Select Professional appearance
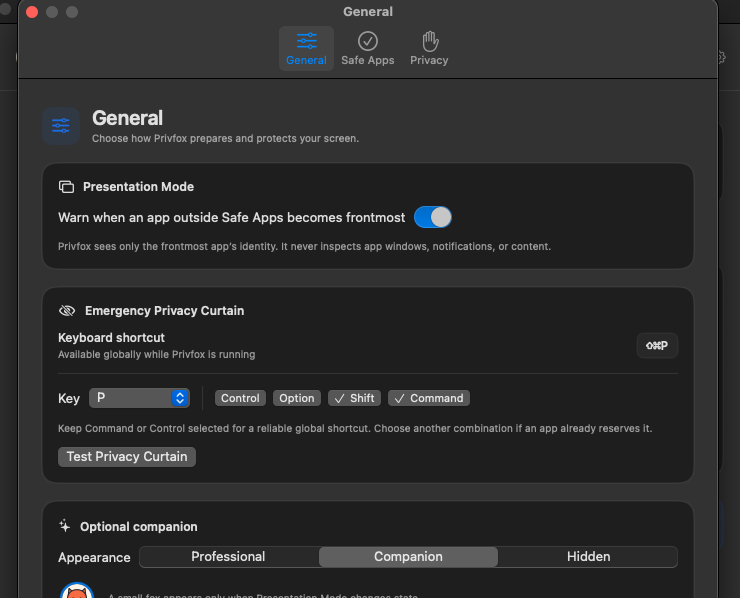This screenshot has width=740, height=598. pos(228,556)
